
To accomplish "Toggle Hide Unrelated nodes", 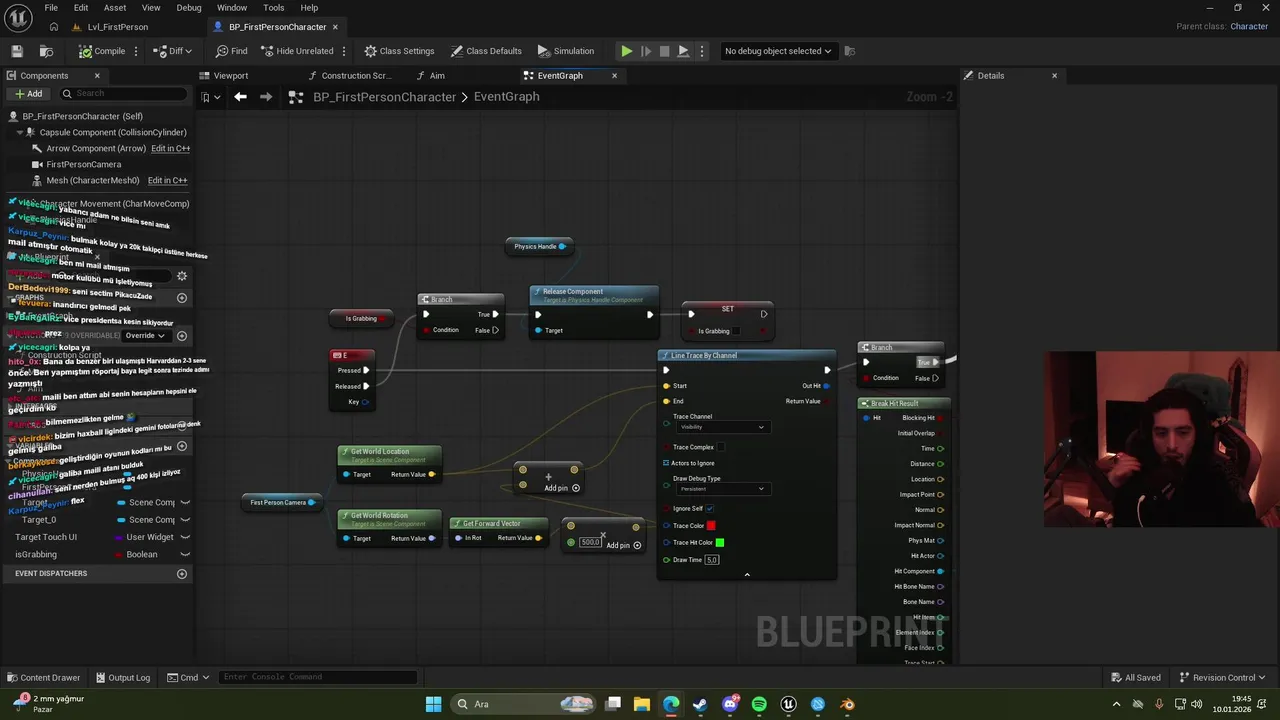I will coord(296,51).
